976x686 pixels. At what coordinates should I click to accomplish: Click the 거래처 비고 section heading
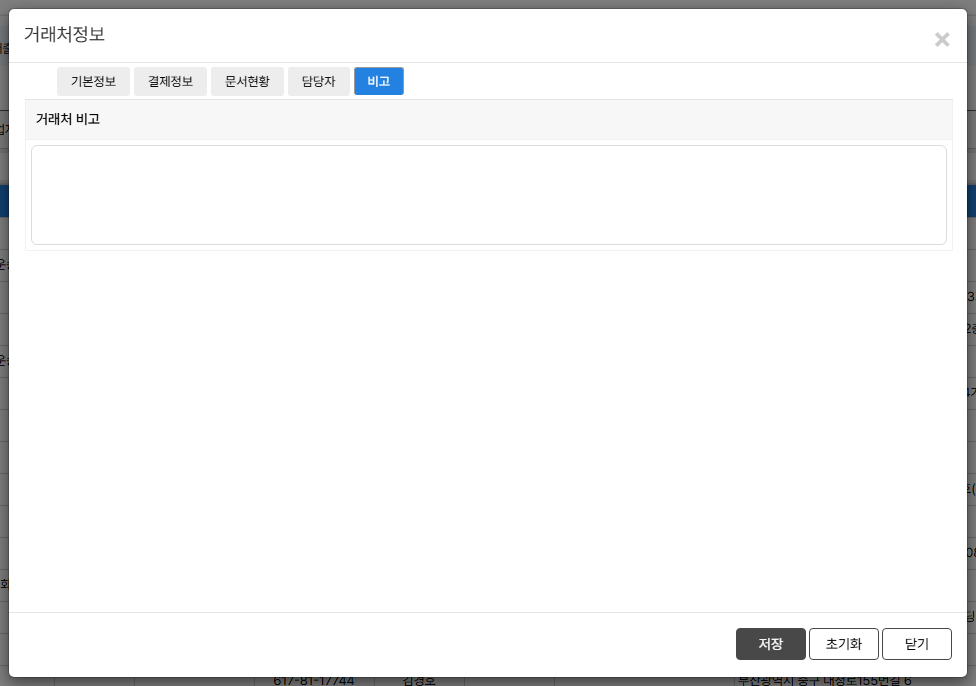coord(68,119)
